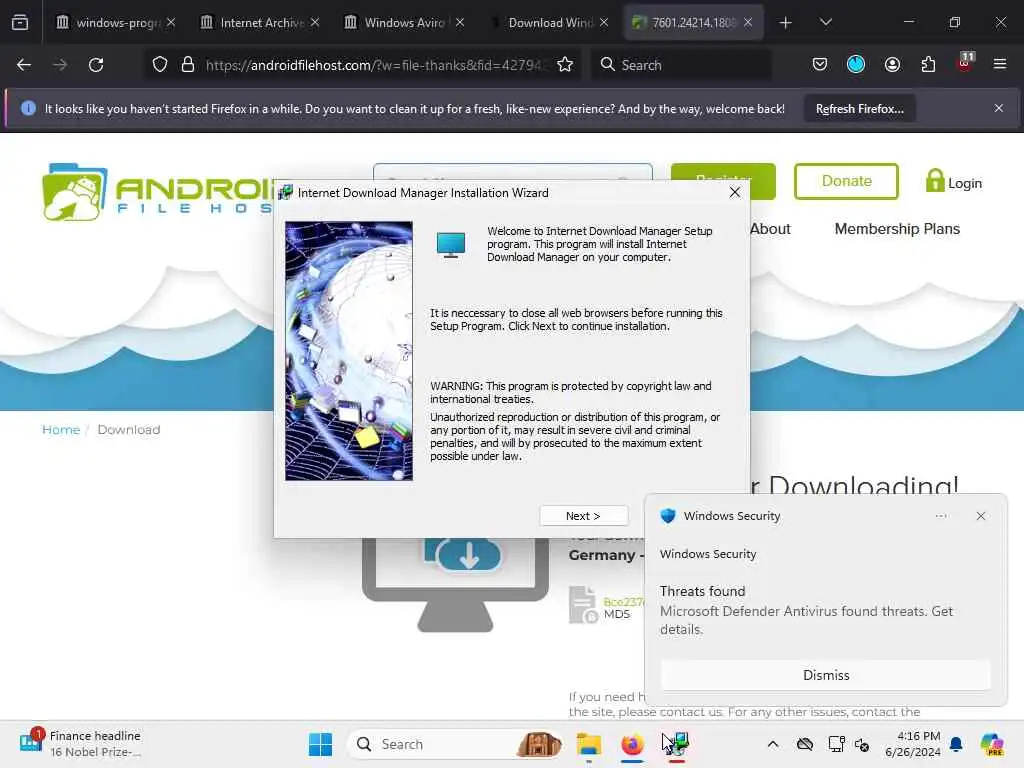This screenshot has height=768, width=1024.
Task: Open the Membership Plans menu item
Action: [897, 229]
